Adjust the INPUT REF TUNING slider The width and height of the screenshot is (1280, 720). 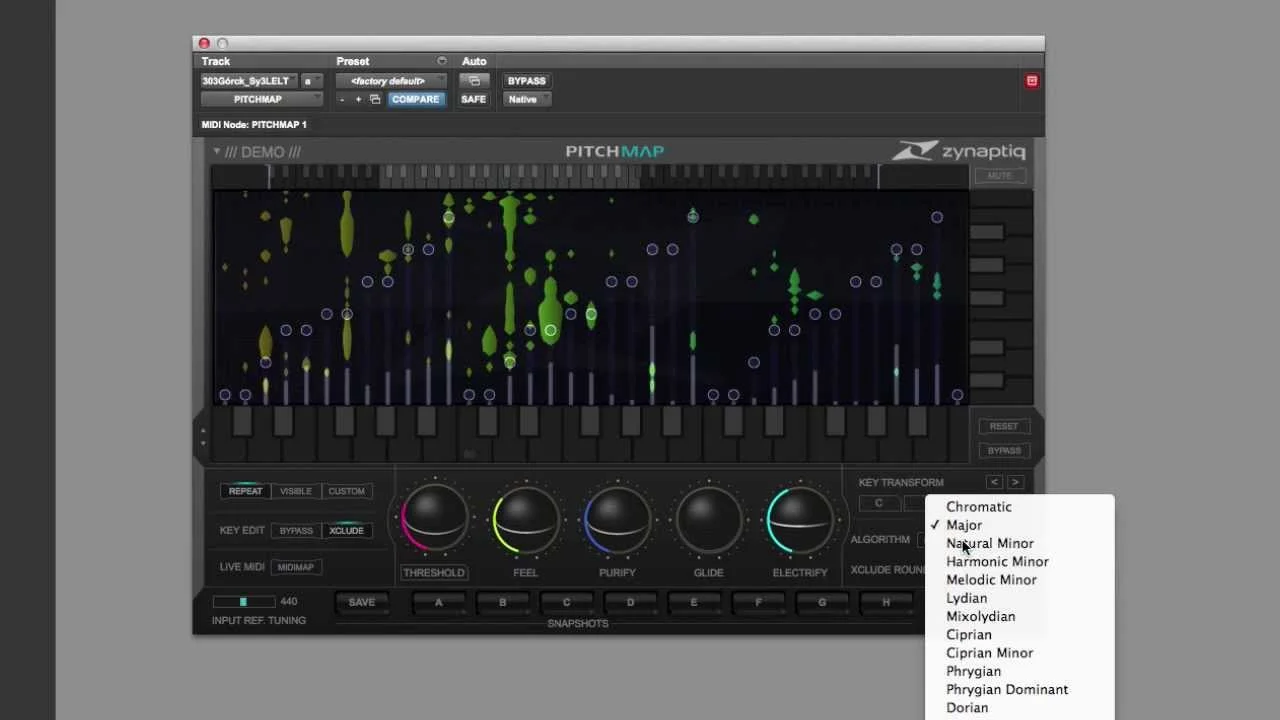click(x=243, y=601)
